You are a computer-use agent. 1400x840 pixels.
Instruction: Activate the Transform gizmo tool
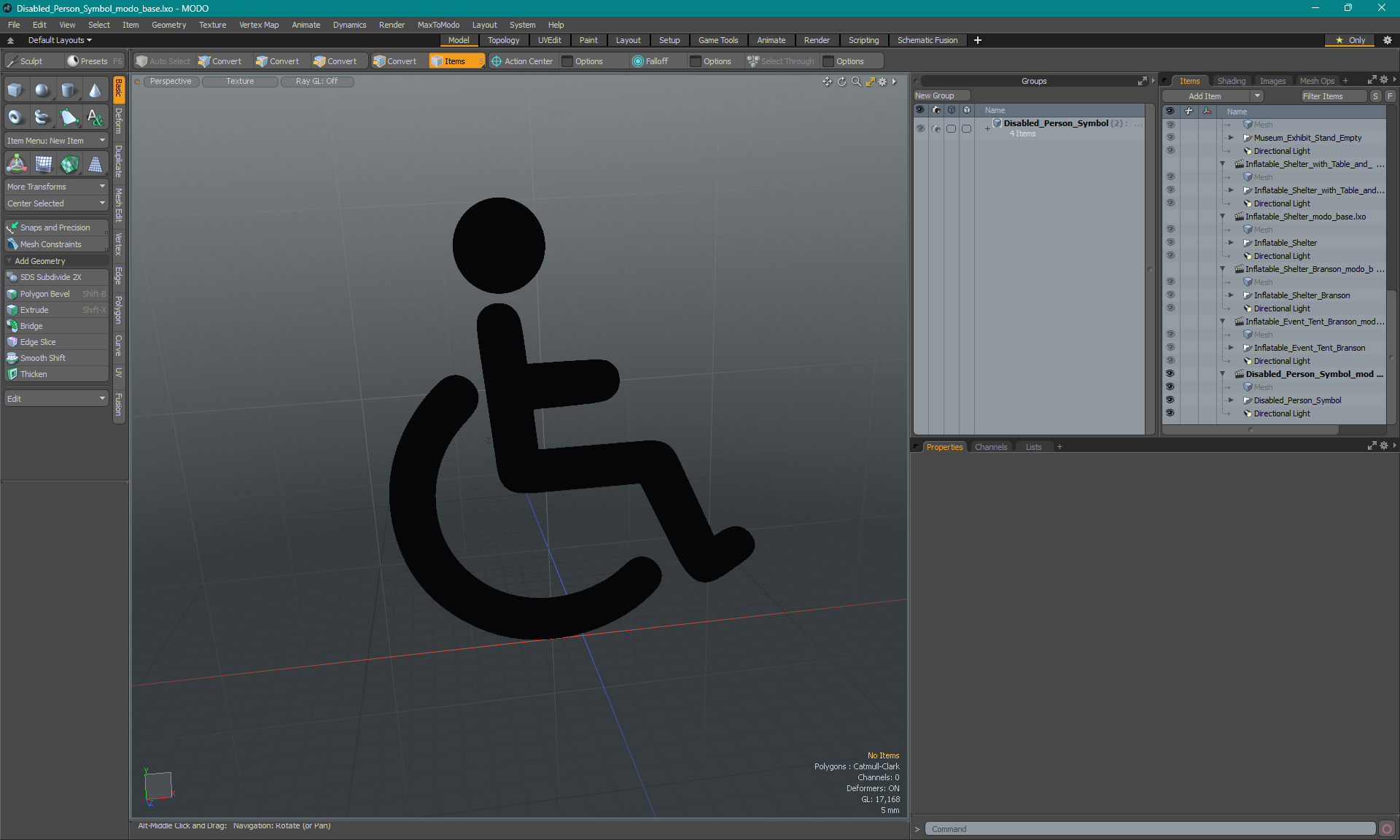(16, 164)
